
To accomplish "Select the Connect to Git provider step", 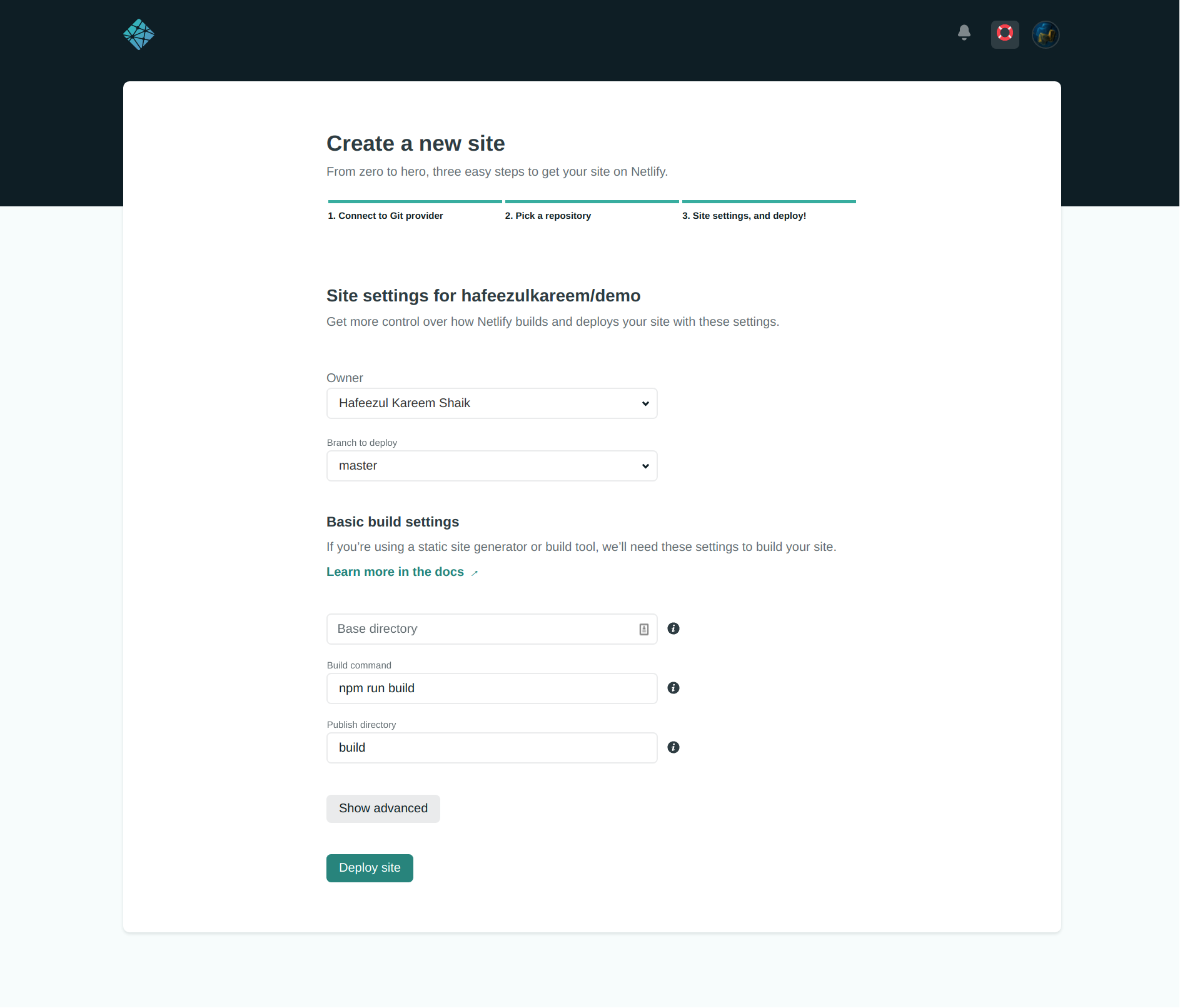I will 386,215.
